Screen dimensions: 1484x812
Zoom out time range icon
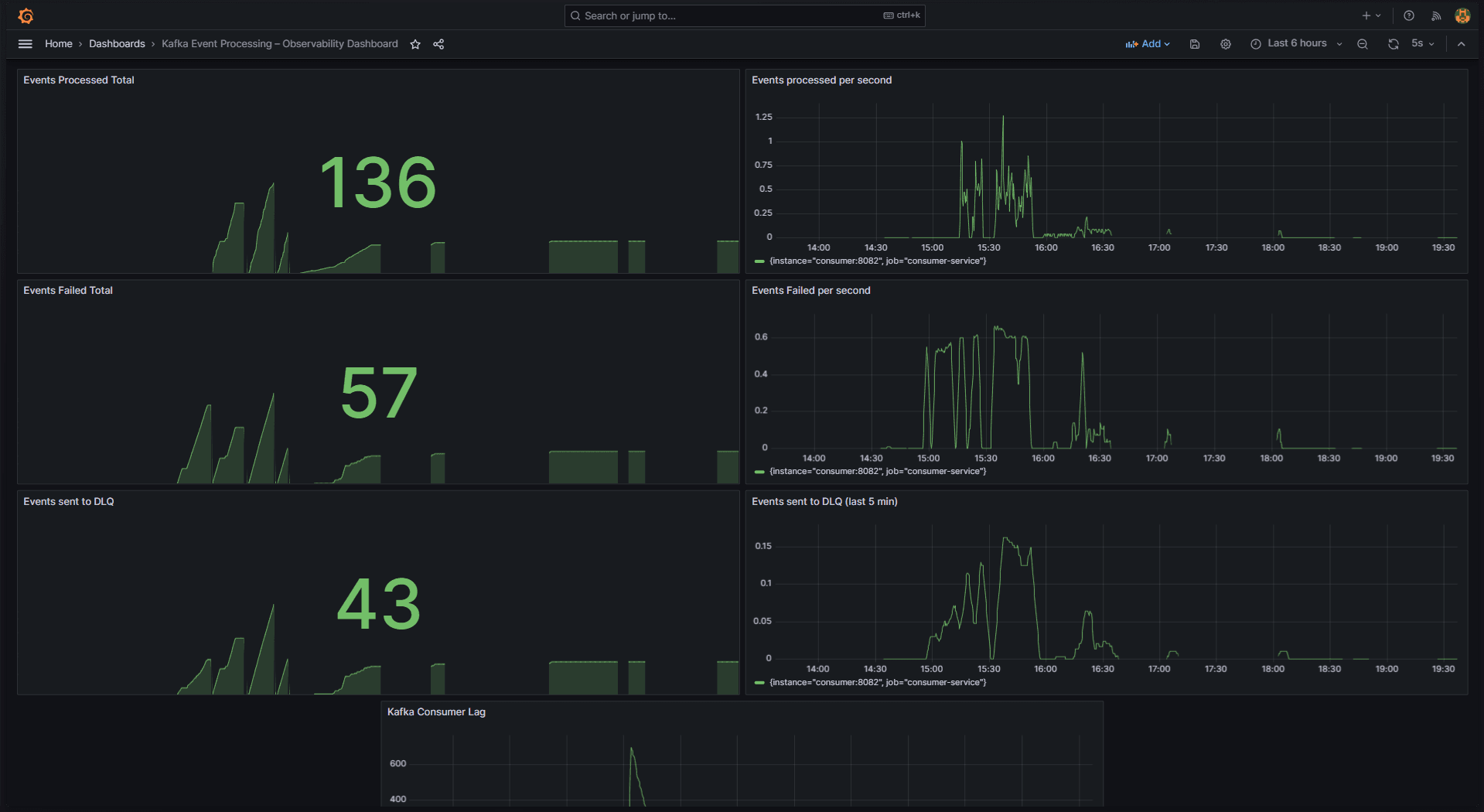point(1363,44)
